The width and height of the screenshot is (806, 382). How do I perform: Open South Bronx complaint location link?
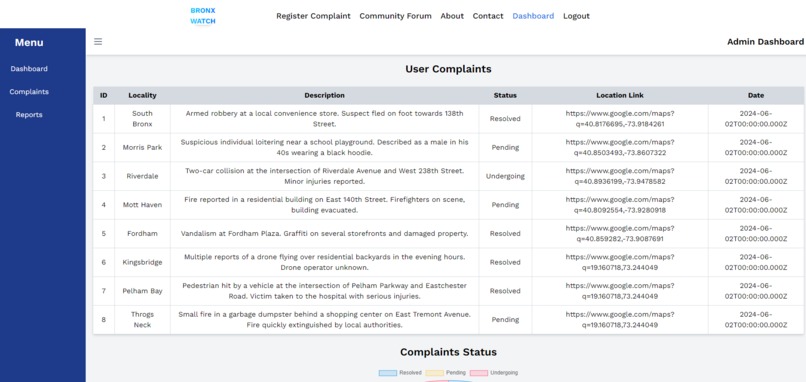click(x=620, y=118)
